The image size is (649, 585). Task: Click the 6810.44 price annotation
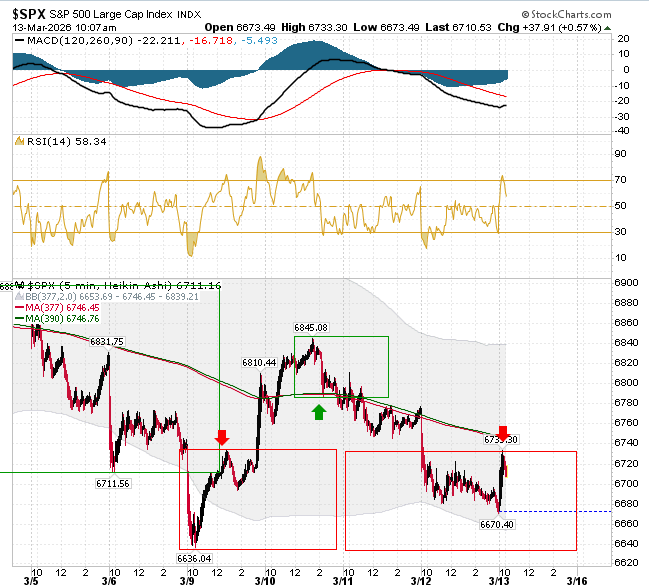tap(259, 363)
